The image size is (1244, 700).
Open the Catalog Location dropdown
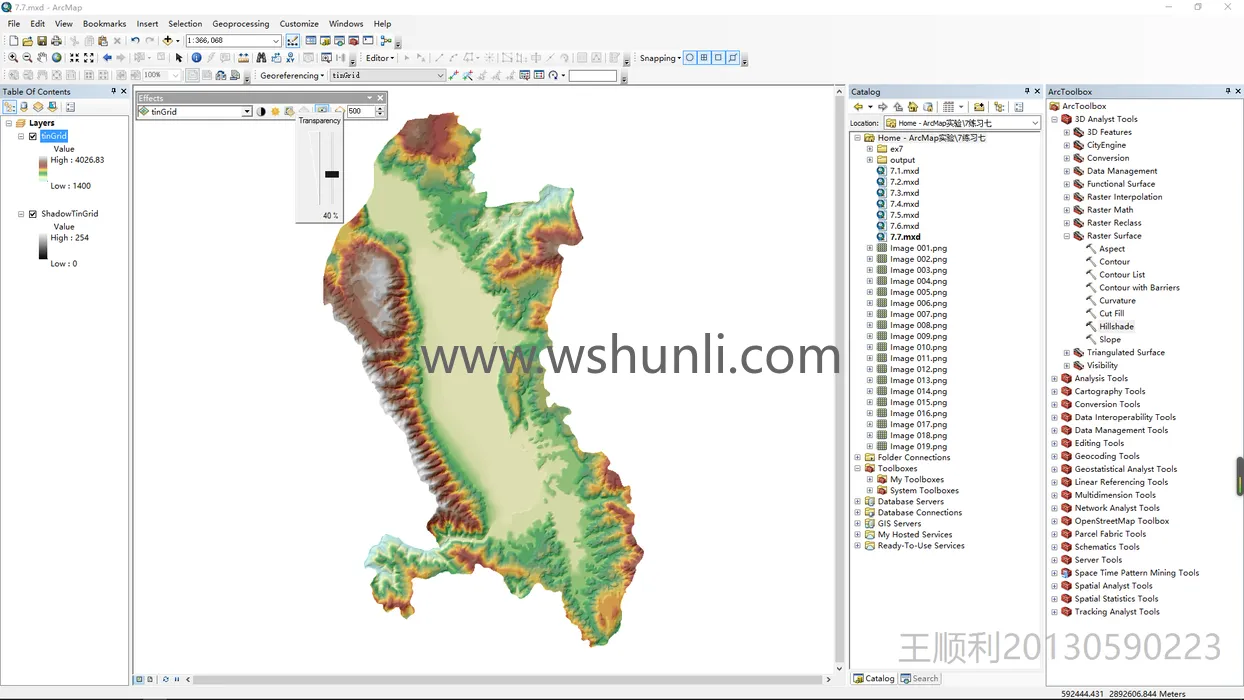pos(1034,123)
